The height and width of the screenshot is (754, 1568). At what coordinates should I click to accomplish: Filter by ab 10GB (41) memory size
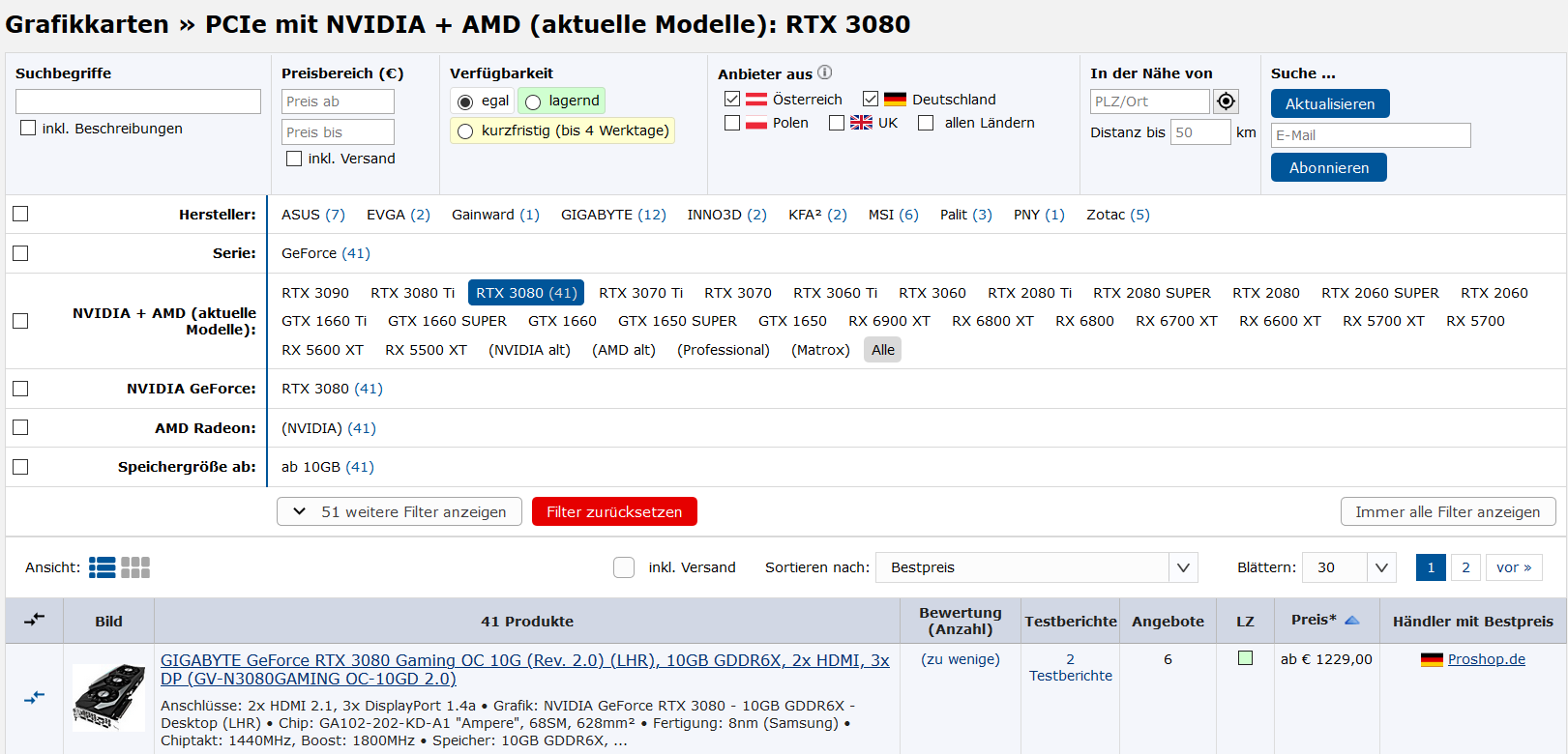tap(328, 467)
